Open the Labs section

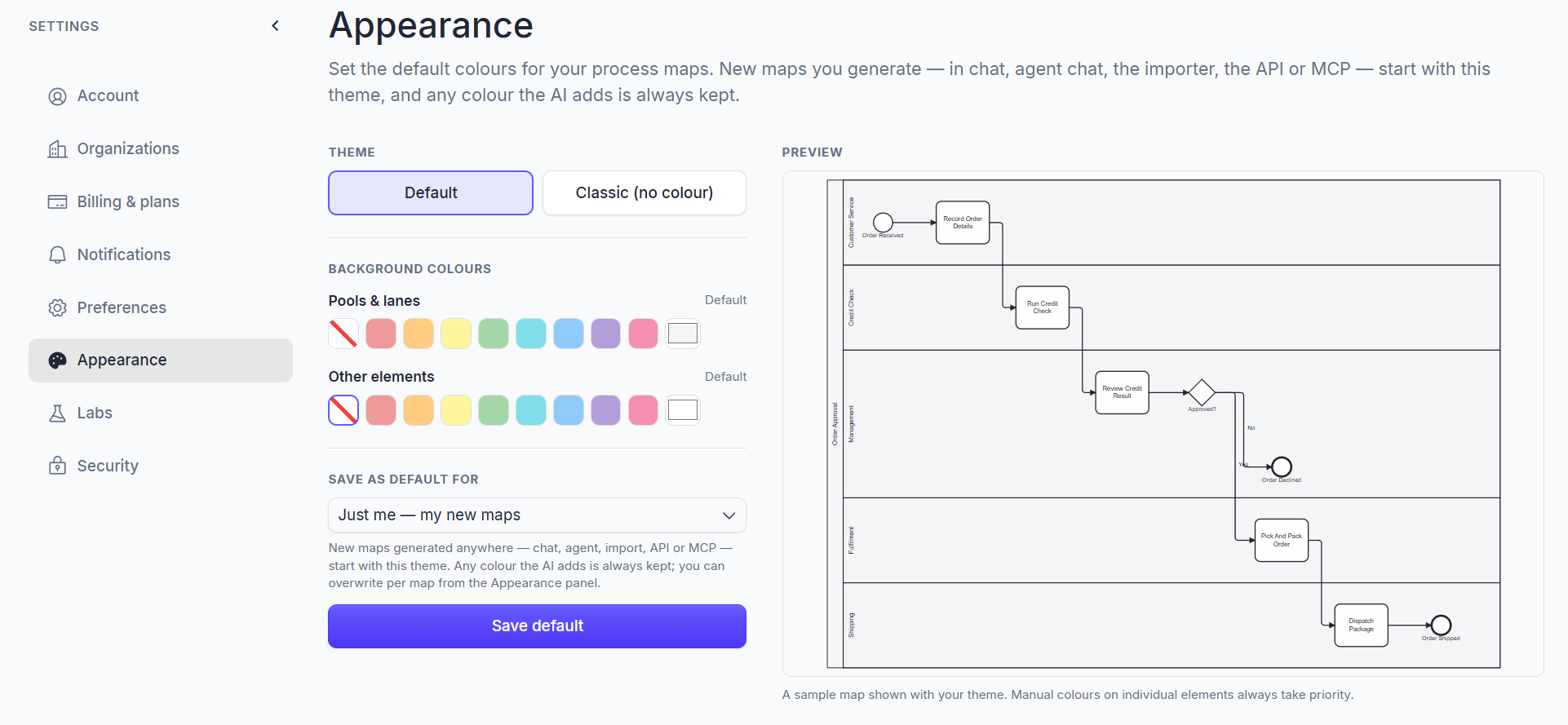point(161,413)
